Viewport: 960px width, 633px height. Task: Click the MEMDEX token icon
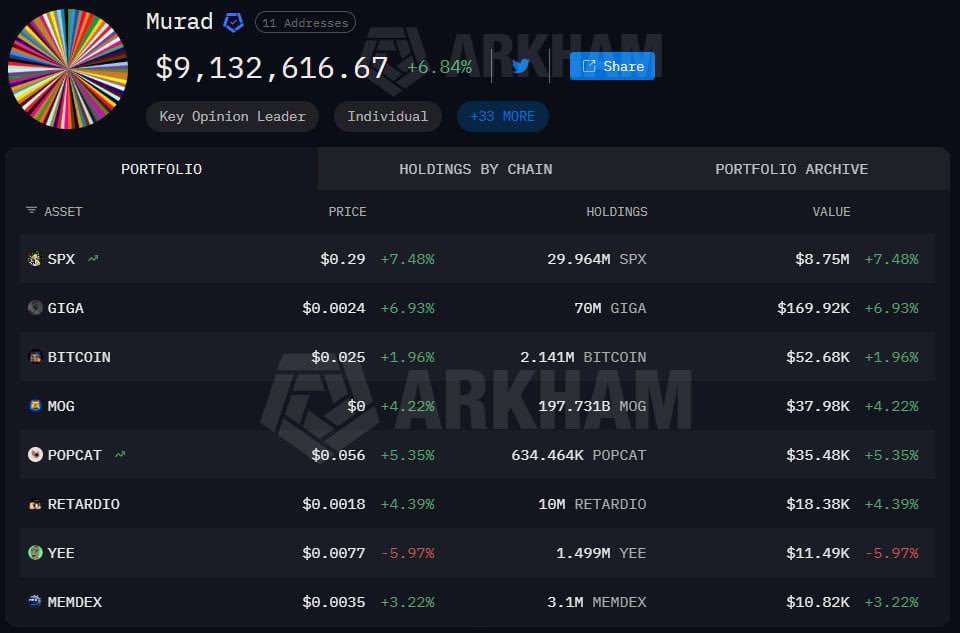click(x=35, y=601)
